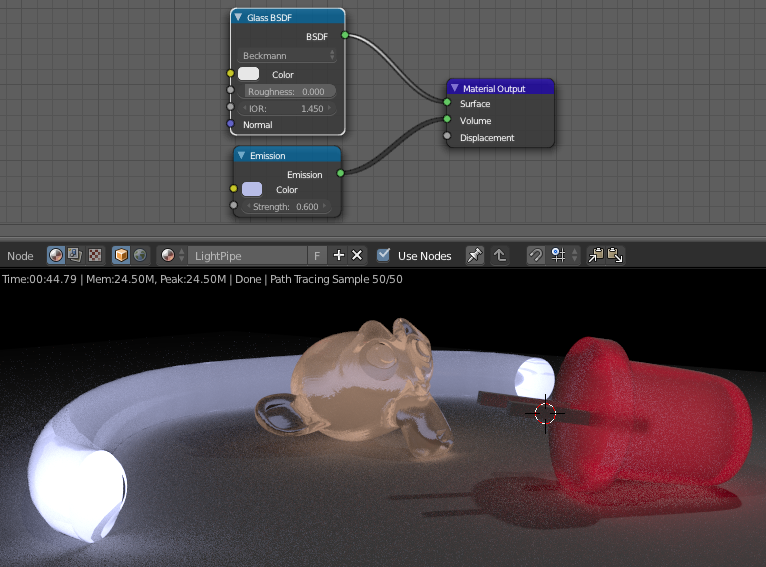
Task: Open the material browse sphere icon
Action: [x=170, y=255]
